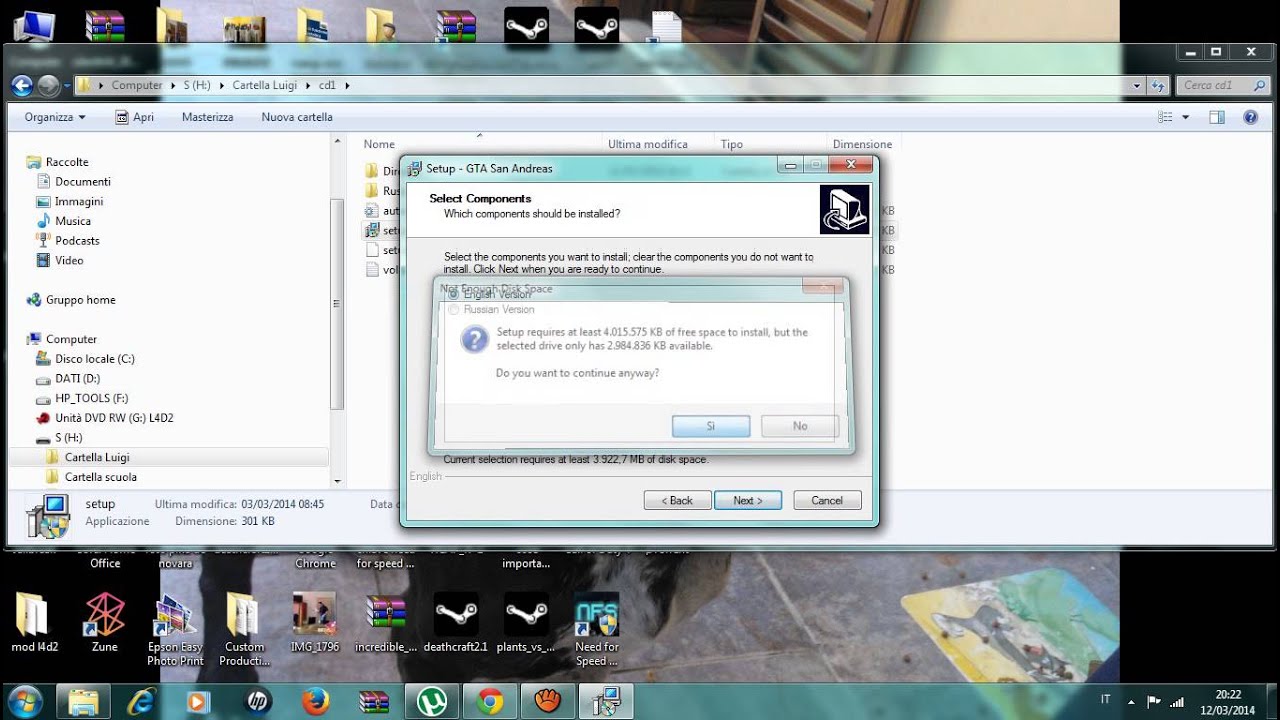The width and height of the screenshot is (1280, 720).
Task: Open the IMG_1796 desktop image
Action: click(x=314, y=622)
